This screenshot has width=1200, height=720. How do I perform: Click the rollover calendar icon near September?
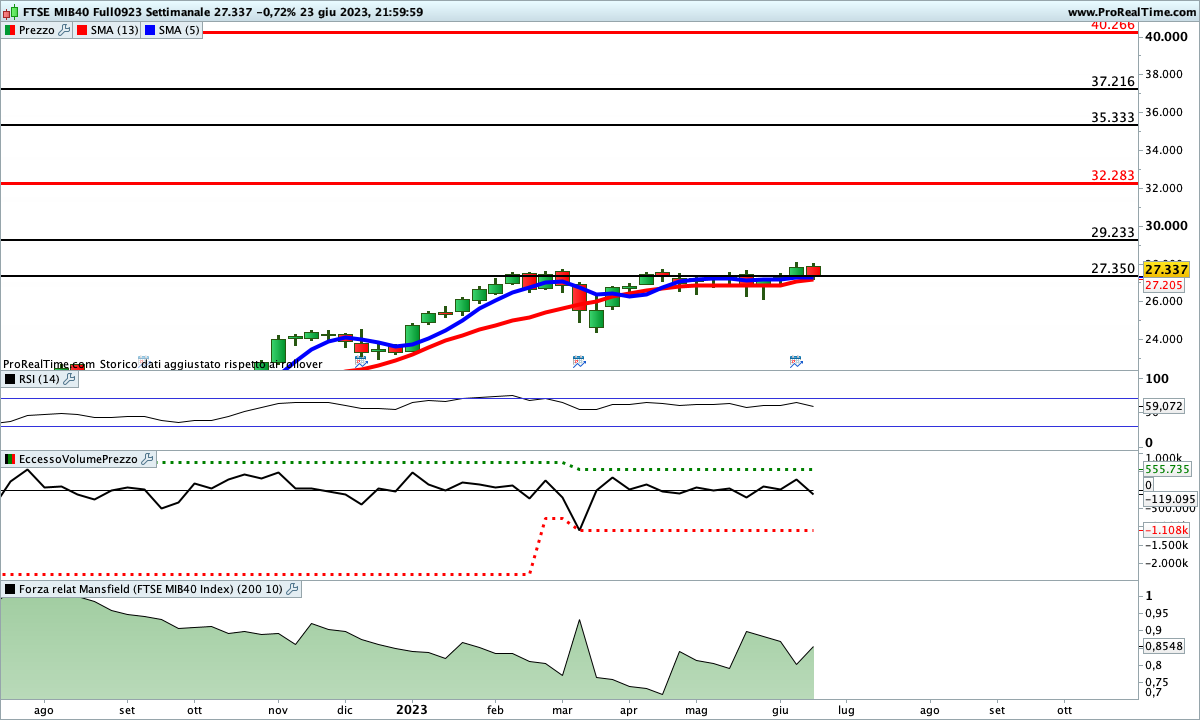click(x=143, y=359)
